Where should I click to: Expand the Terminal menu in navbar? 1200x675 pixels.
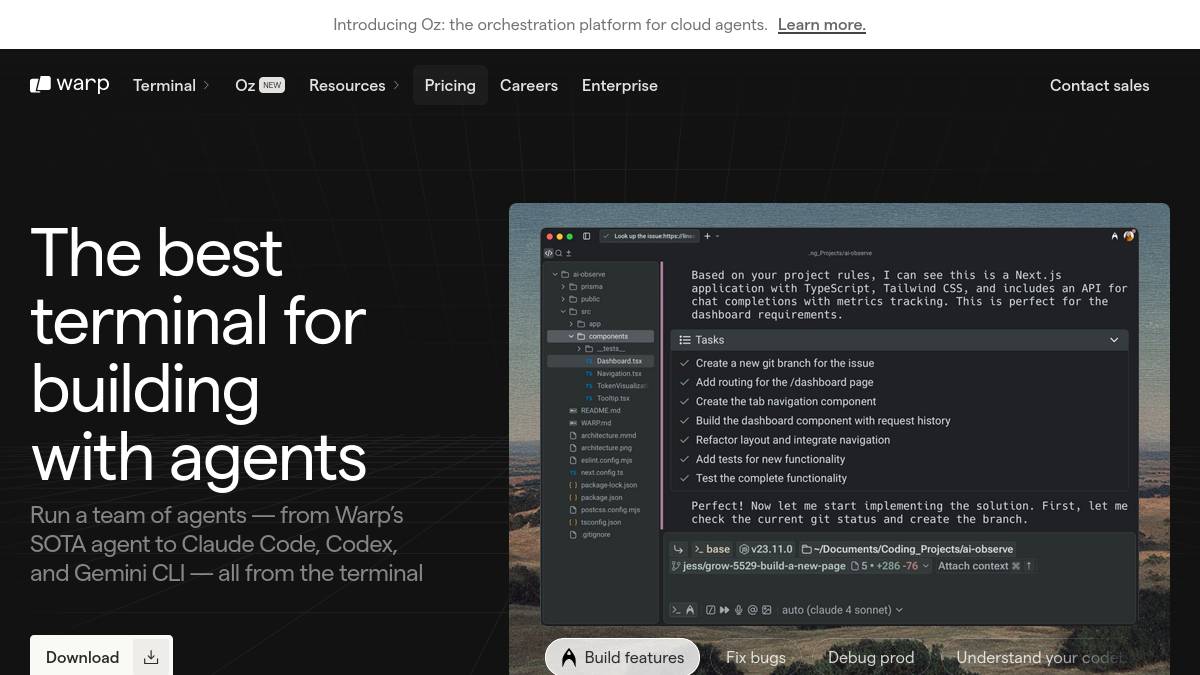pos(171,85)
